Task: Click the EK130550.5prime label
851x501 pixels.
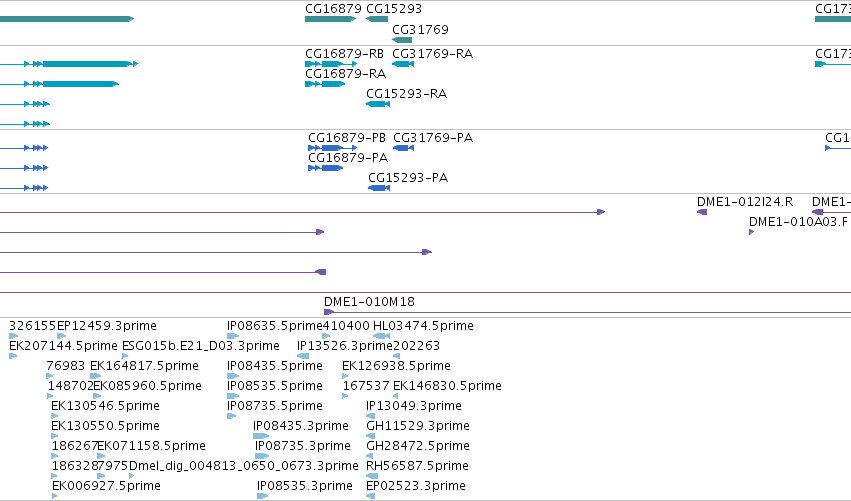Action: 105,426
